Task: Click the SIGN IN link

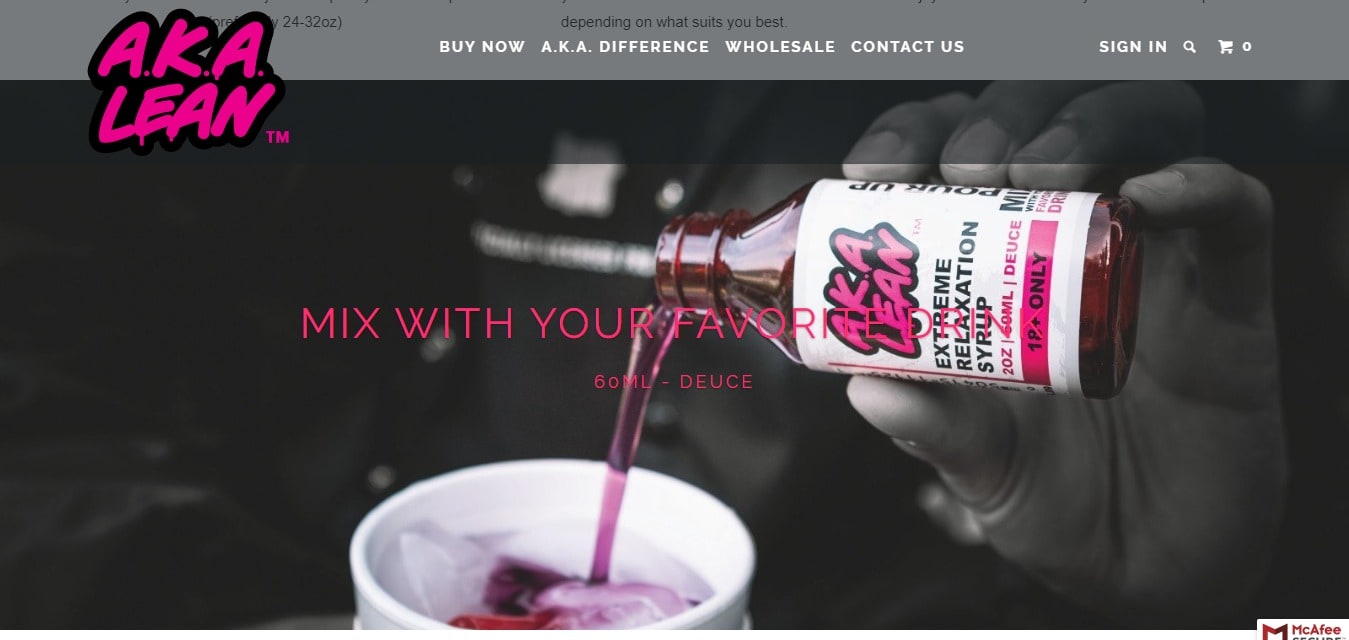Action: click(x=1133, y=47)
